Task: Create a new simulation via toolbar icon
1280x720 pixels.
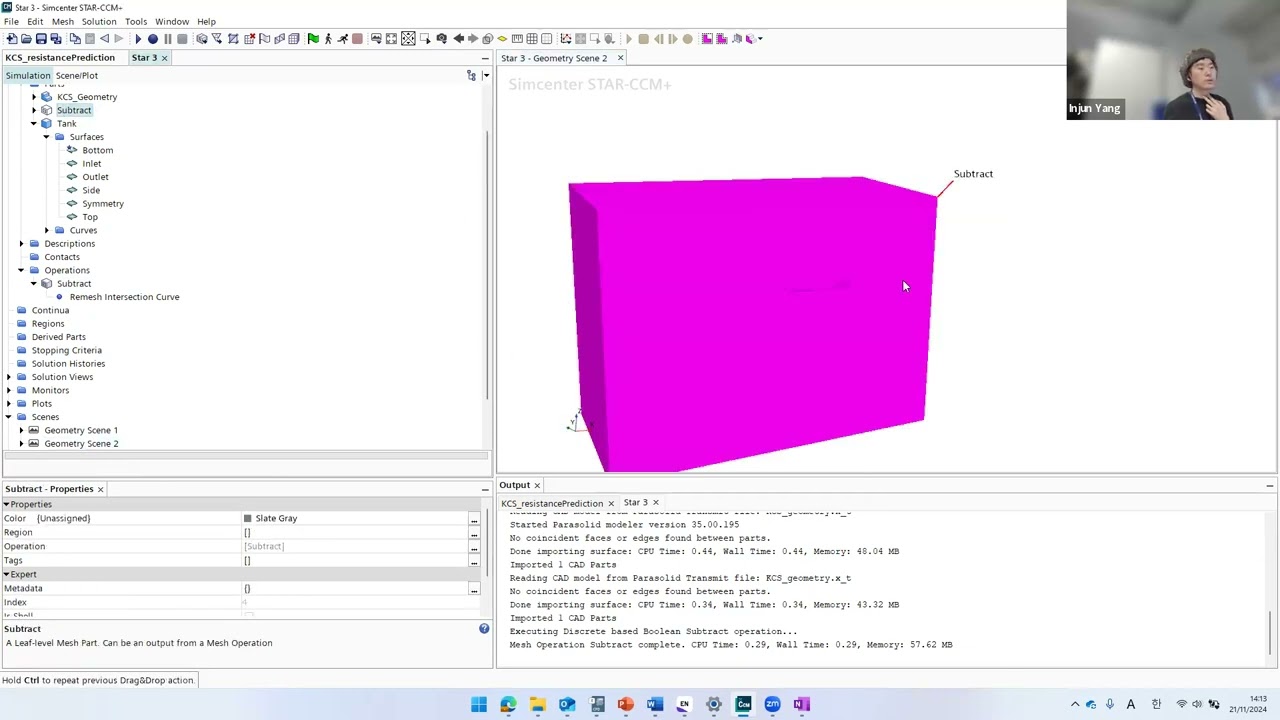Action: click(12, 38)
